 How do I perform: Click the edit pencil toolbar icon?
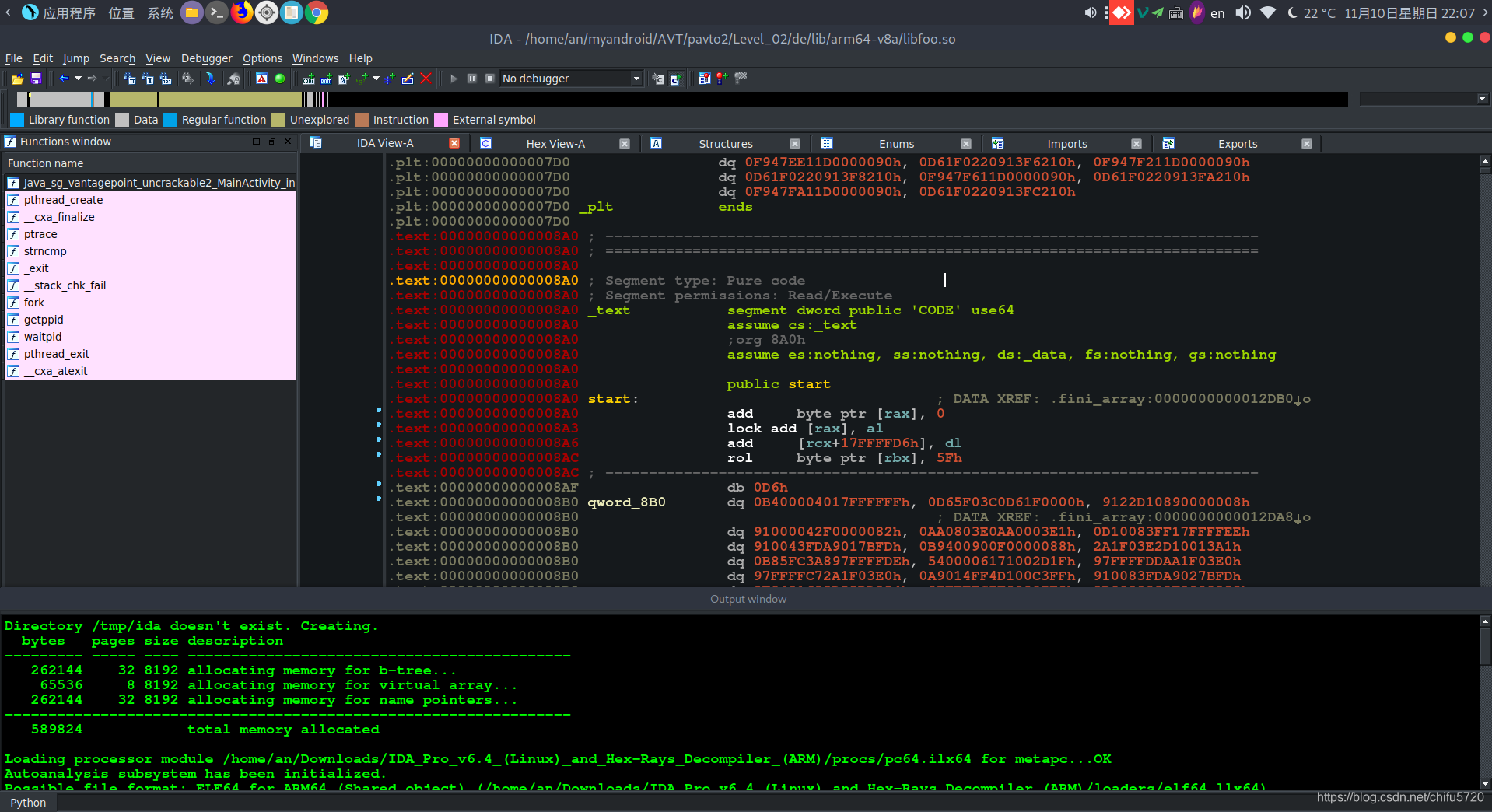point(408,79)
